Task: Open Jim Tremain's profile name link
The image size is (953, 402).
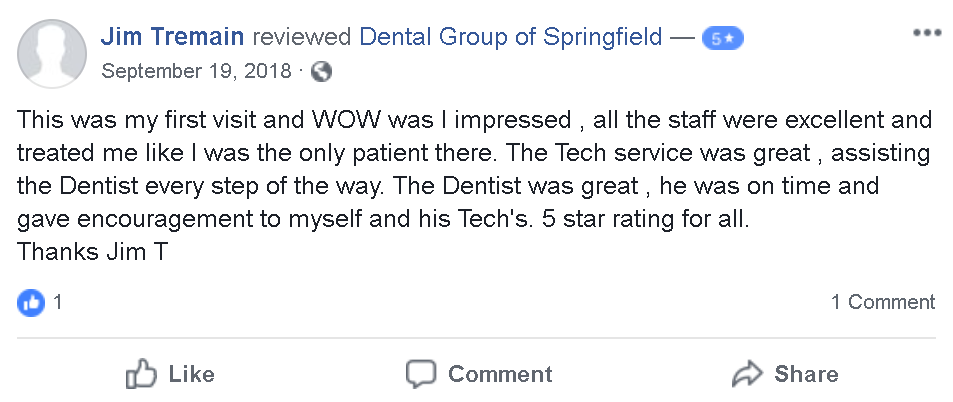Action: 173,38
